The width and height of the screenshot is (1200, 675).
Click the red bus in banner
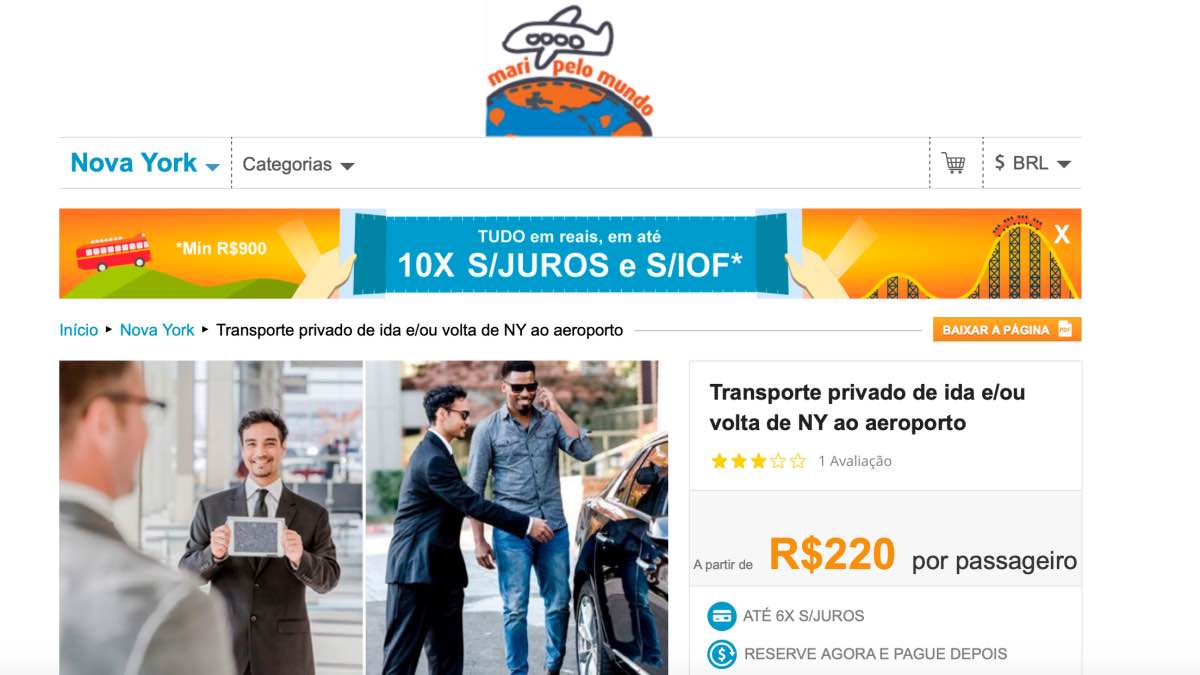pos(113,251)
